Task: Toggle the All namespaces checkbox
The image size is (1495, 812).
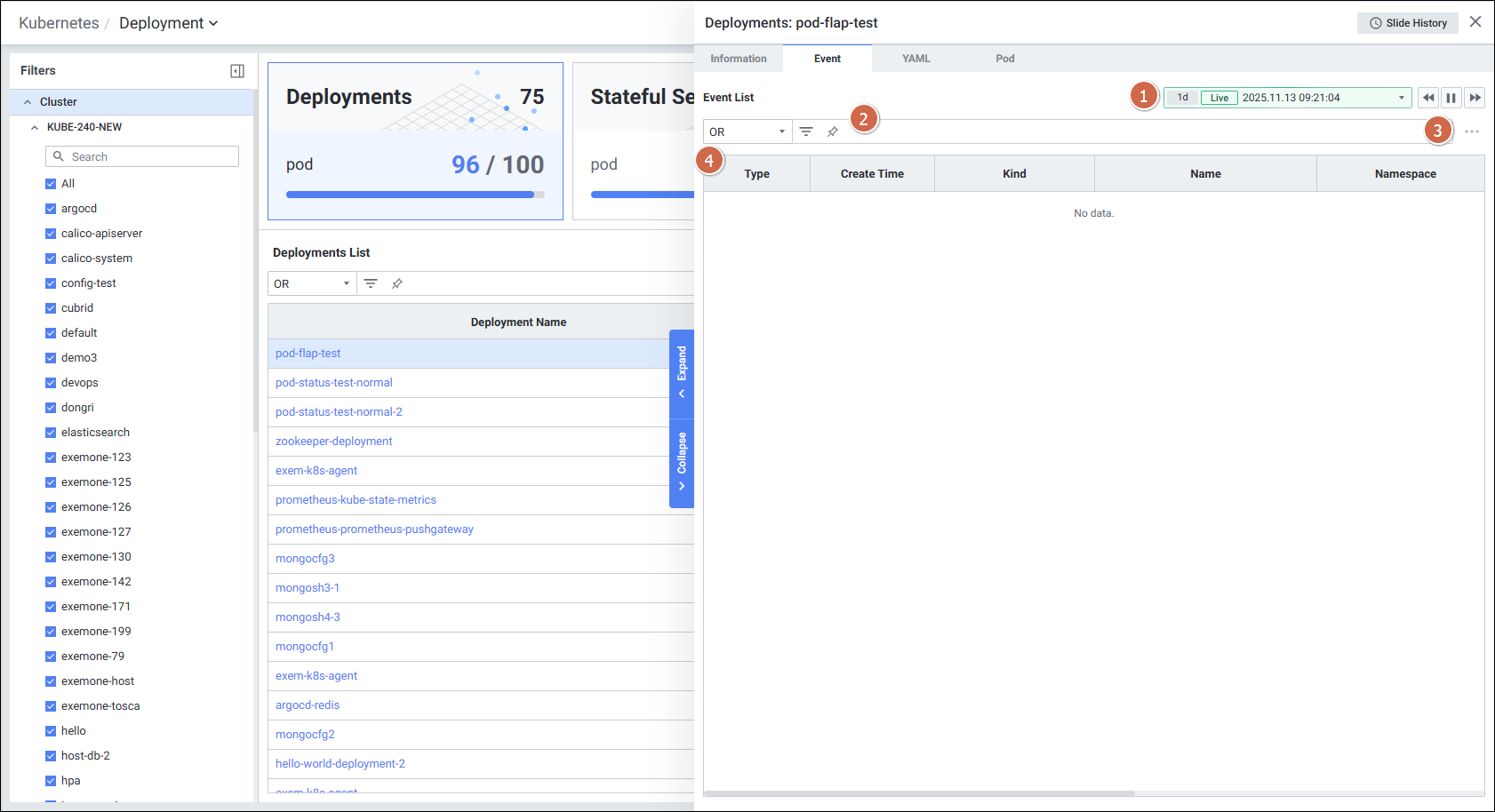Action: (x=51, y=184)
